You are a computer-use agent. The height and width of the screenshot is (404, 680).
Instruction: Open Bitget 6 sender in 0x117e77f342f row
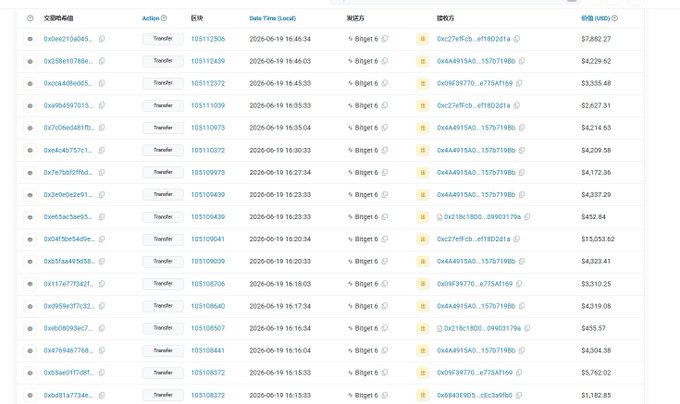[x=366, y=284]
